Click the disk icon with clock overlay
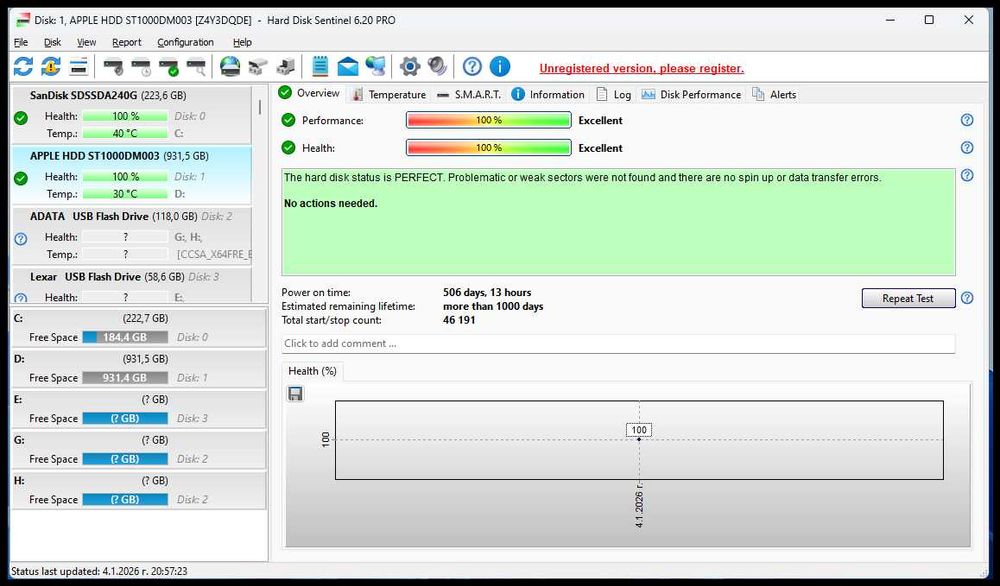The image size is (1000, 586). 141,66
